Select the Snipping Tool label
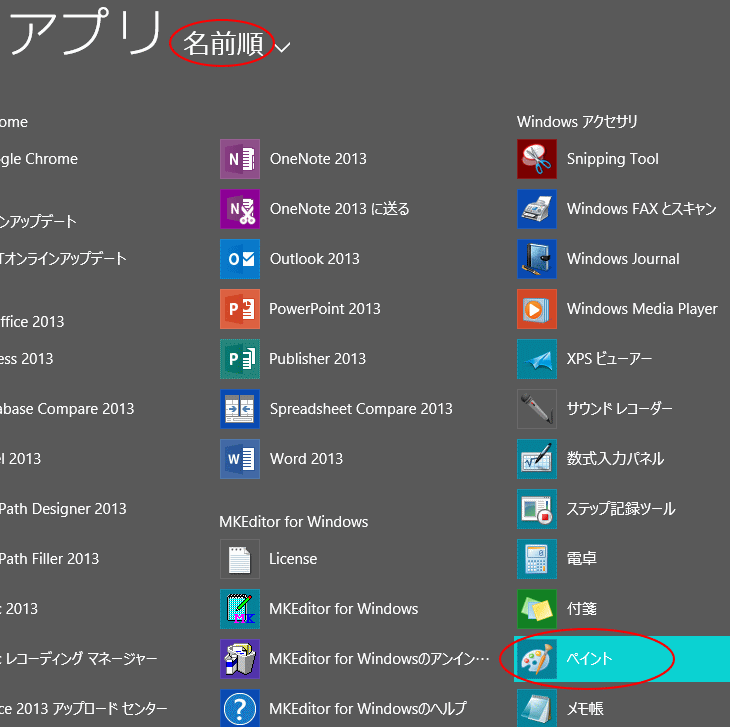The height and width of the screenshot is (727, 730). [613, 159]
